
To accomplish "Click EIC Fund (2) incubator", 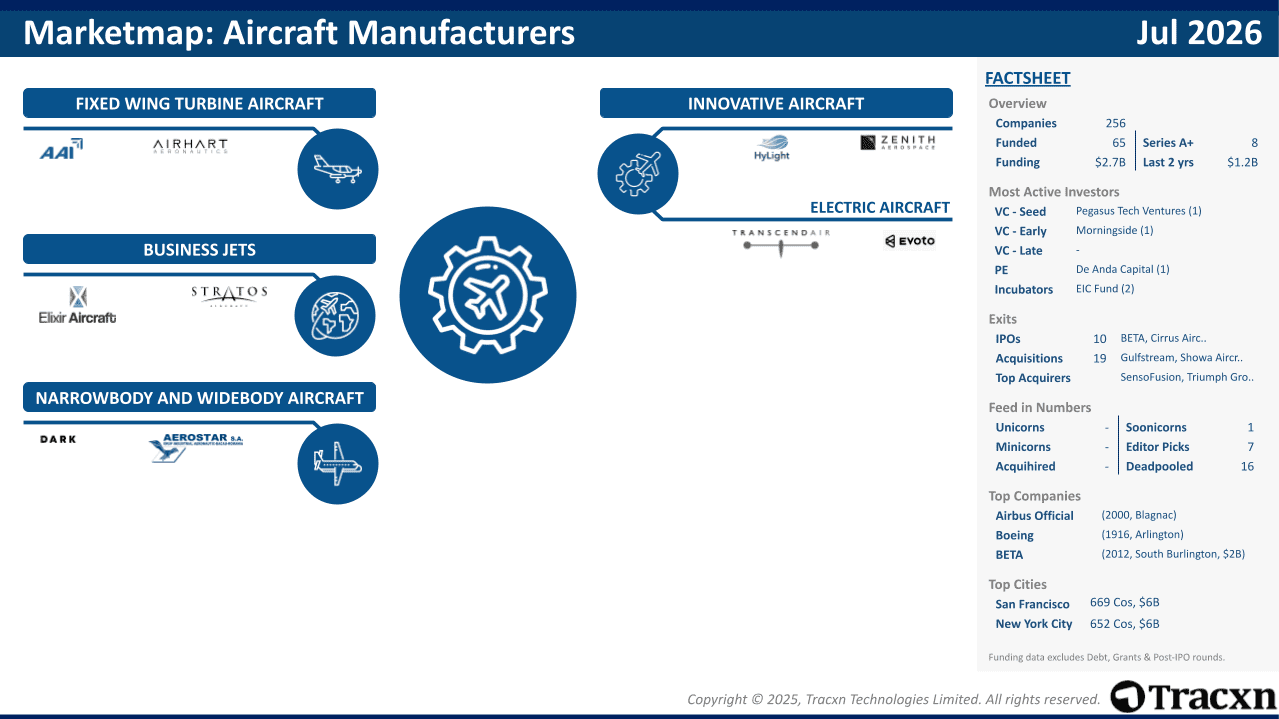I will pyautogui.click(x=1105, y=289).
